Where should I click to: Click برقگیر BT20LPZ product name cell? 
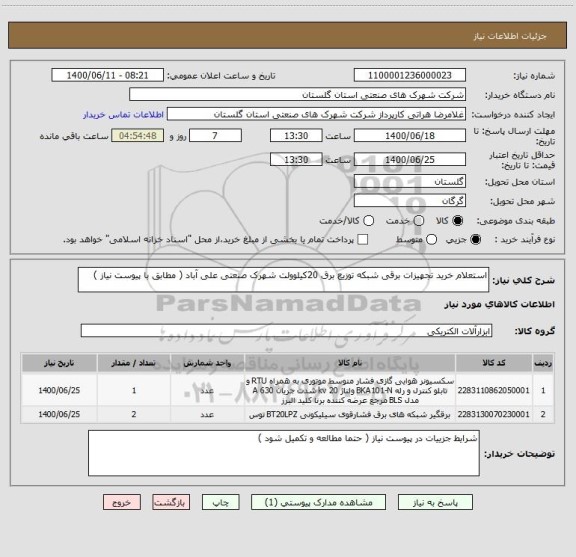[350, 414]
